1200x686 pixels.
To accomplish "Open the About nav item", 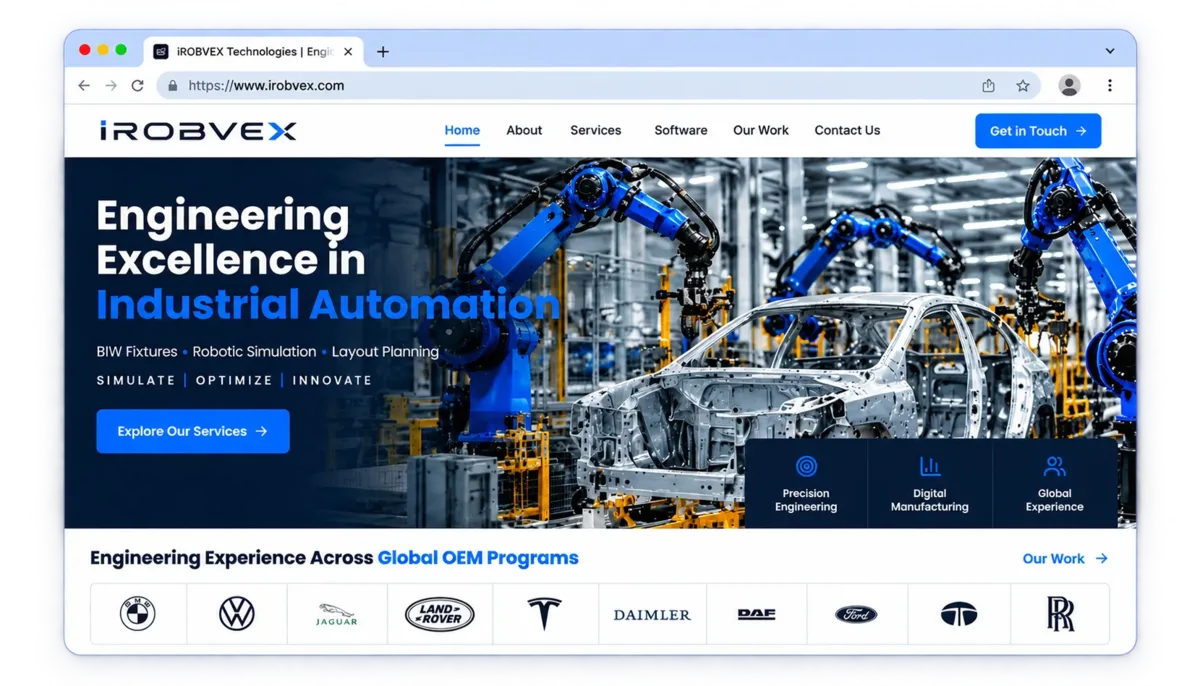I will pyautogui.click(x=524, y=130).
